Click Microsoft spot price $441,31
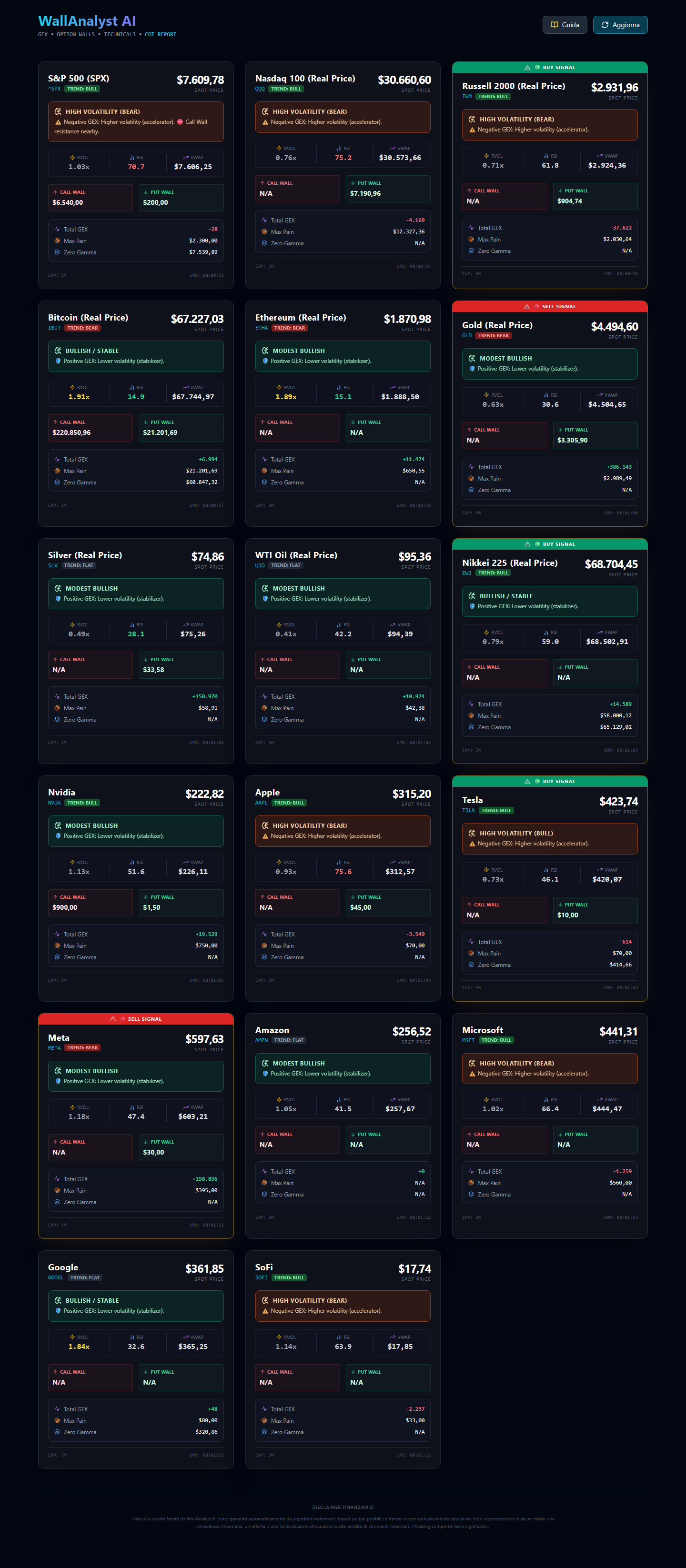The height and width of the screenshot is (1568, 686). tap(618, 1031)
